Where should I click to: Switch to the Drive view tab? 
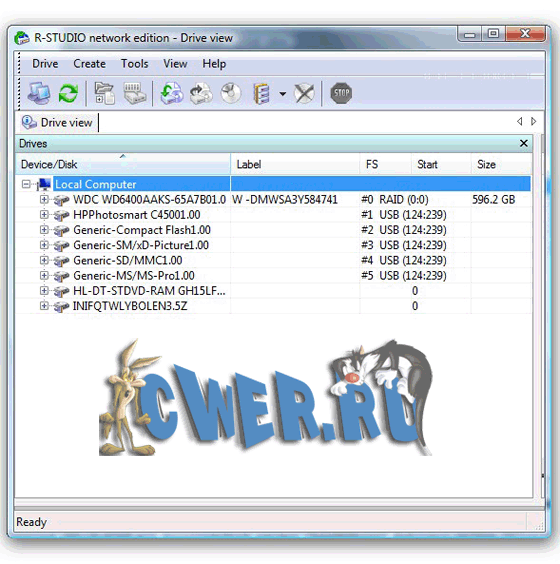tap(58, 123)
